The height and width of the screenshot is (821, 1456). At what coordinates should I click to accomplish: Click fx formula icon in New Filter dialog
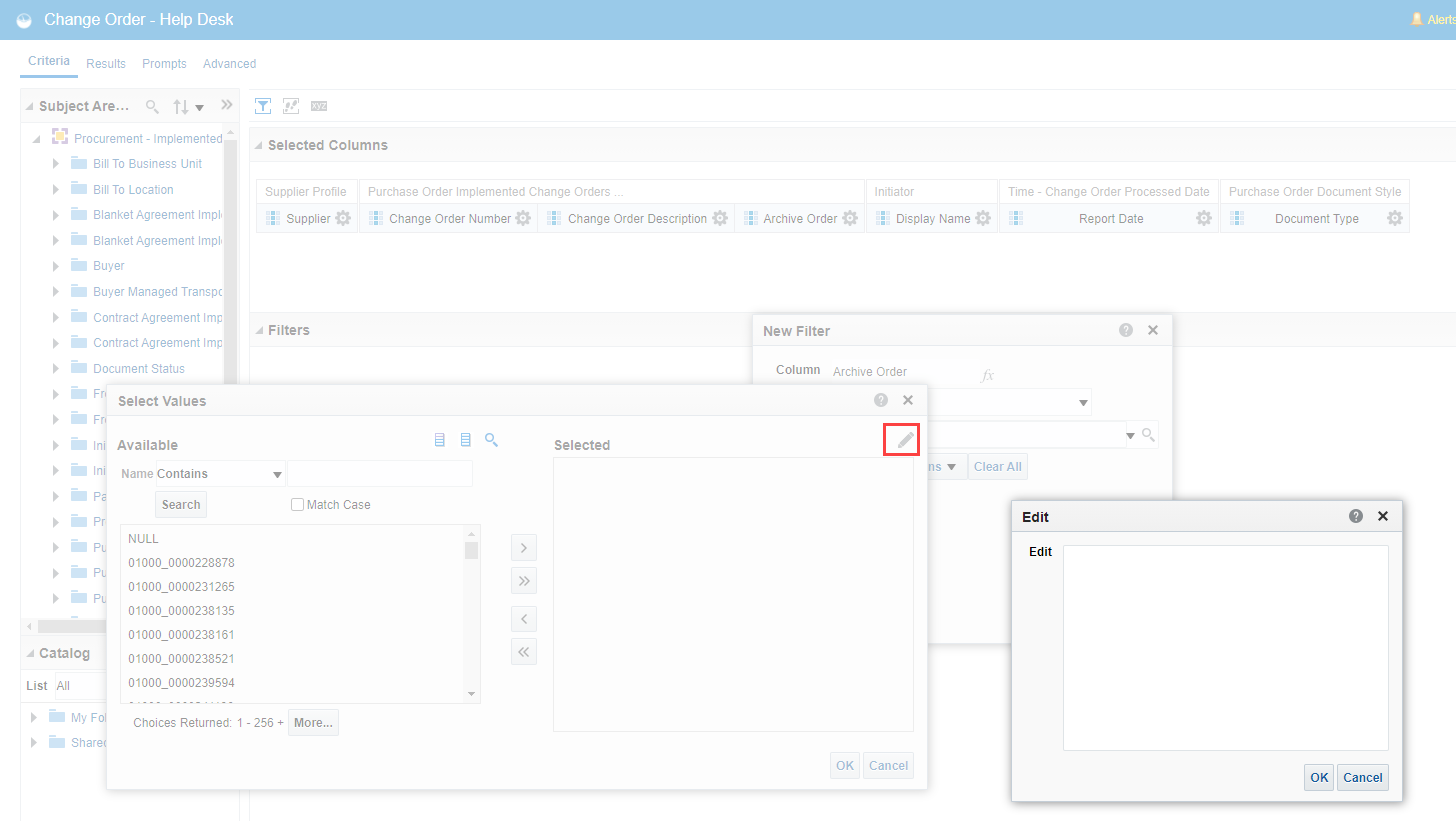coord(987,376)
